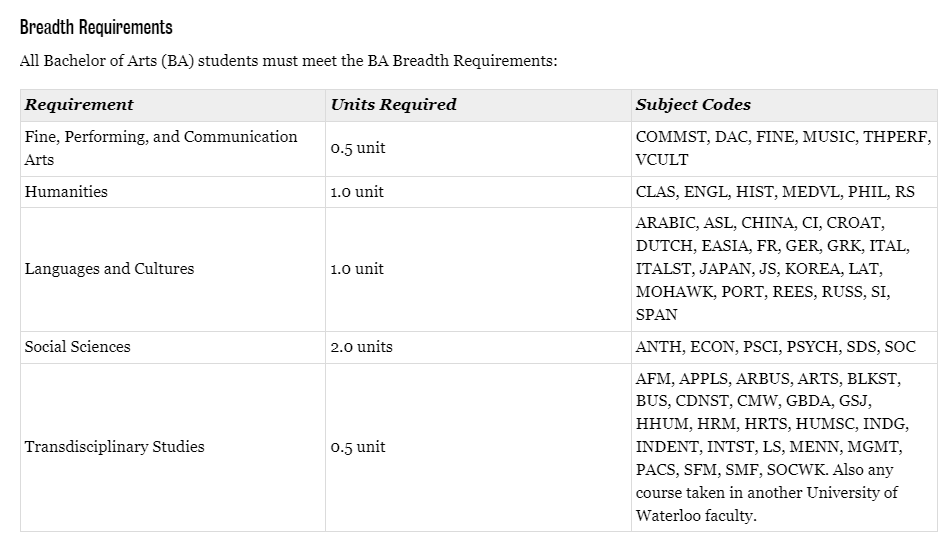Viewport: 951px width, 539px height.
Task: Click the Languages and Cultures 1.0 unit cell
Action: pyautogui.click(x=478, y=269)
